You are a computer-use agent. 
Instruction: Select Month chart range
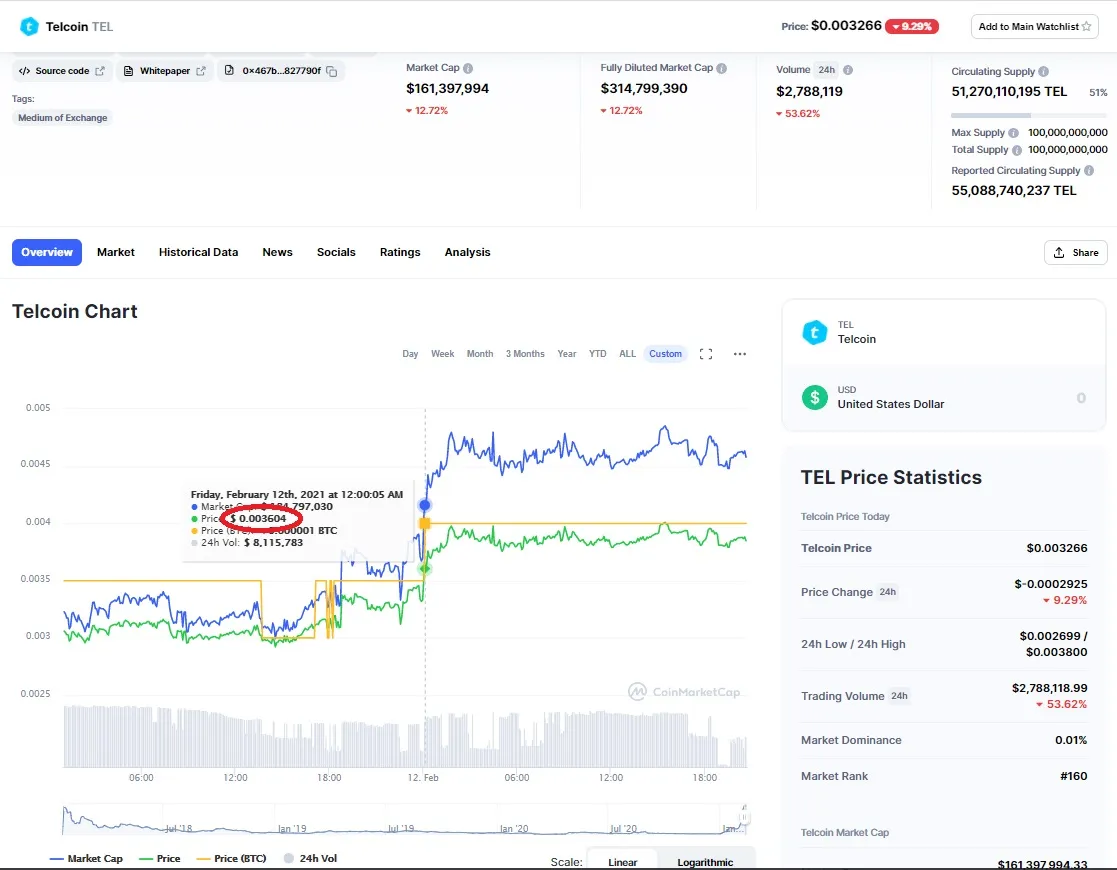click(x=479, y=354)
